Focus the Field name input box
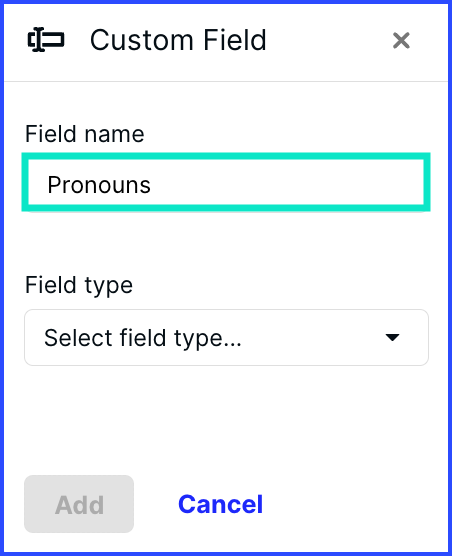452x556 pixels. (226, 182)
